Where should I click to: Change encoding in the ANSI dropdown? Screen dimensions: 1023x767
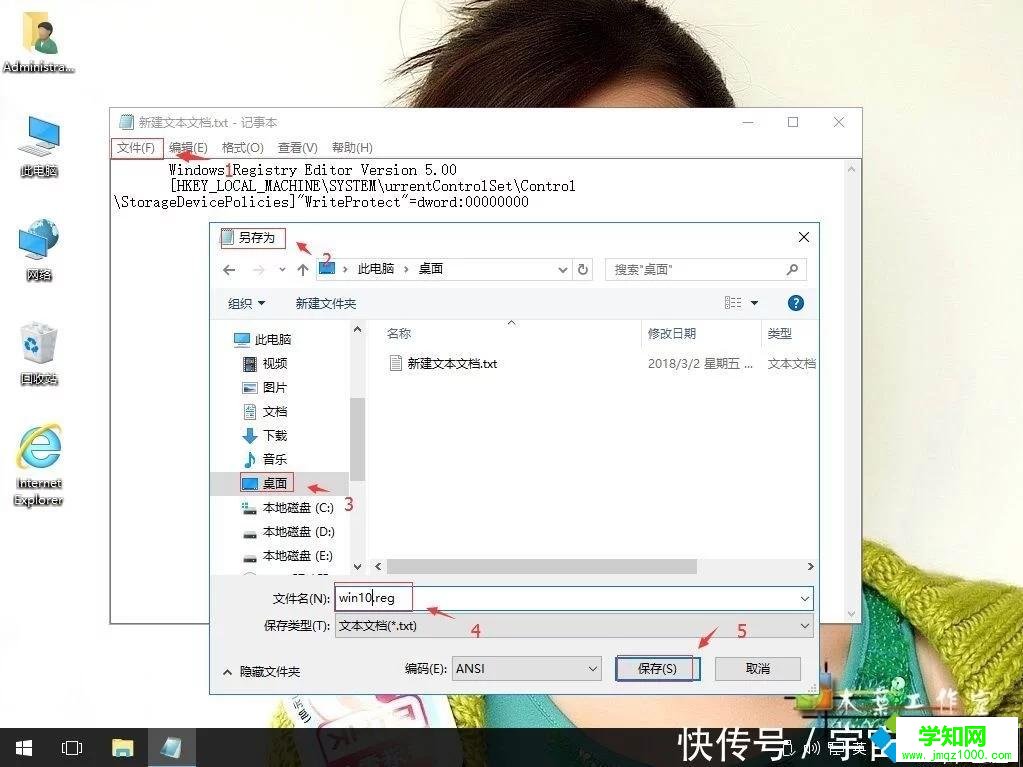pyautogui.click(x=525, y=668)
